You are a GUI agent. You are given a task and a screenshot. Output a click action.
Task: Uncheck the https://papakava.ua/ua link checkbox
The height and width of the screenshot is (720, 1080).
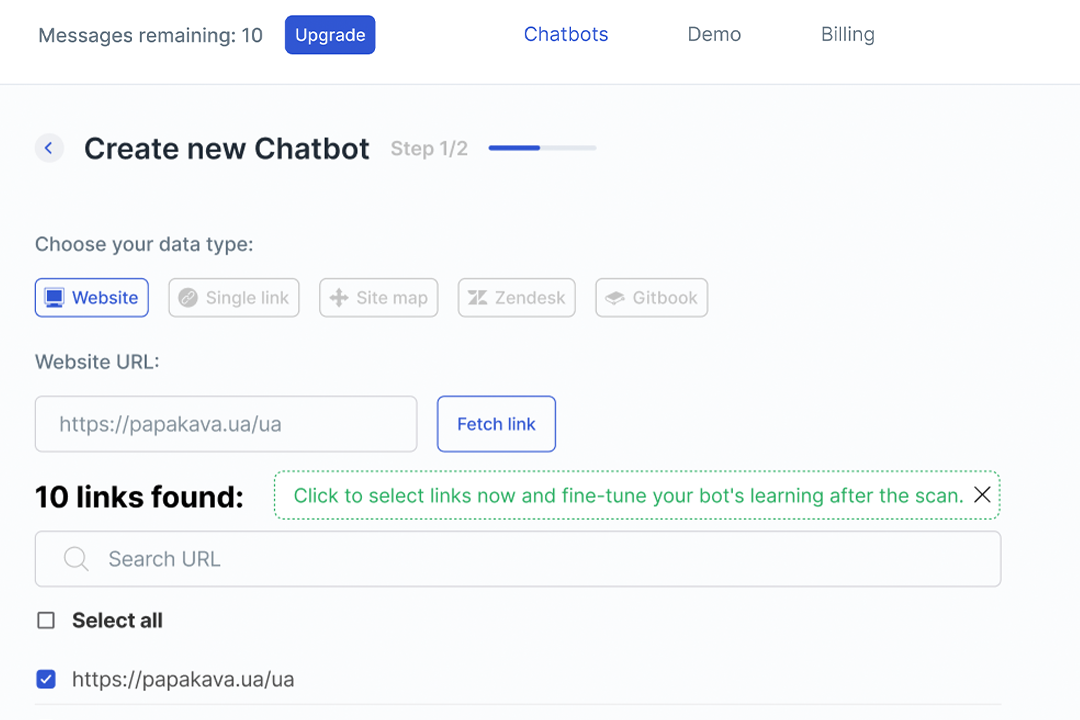click(x=46, y=679)
